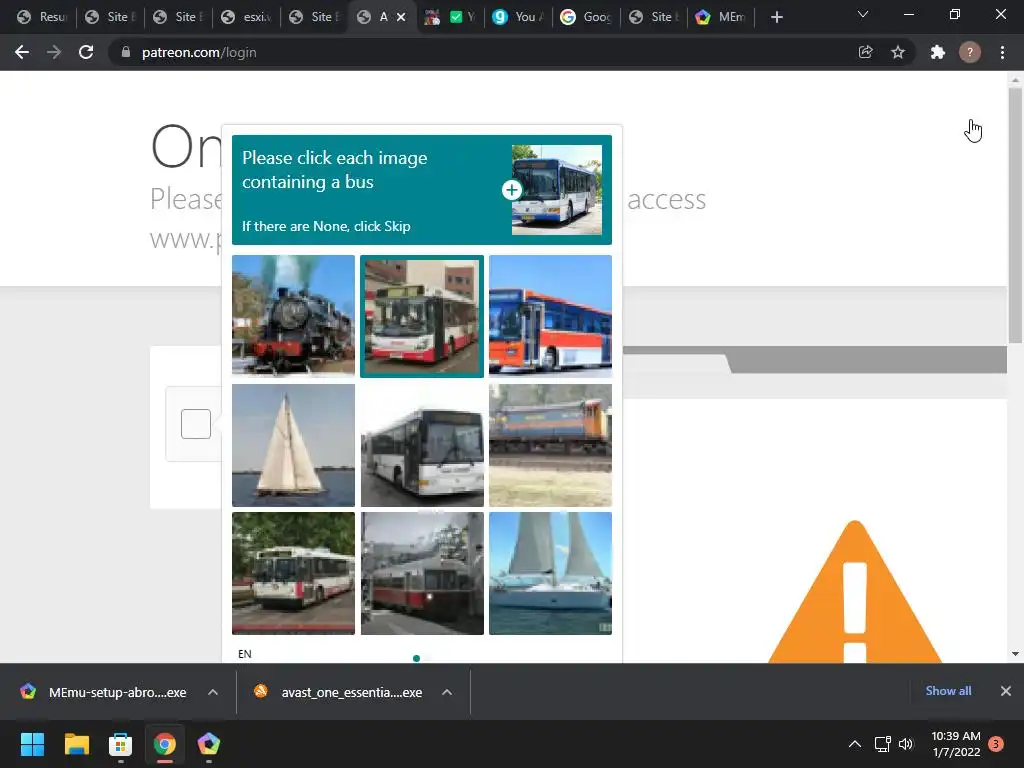Open a new browser tab
The height and width of the screenshot is (768, 1024).
776,17
